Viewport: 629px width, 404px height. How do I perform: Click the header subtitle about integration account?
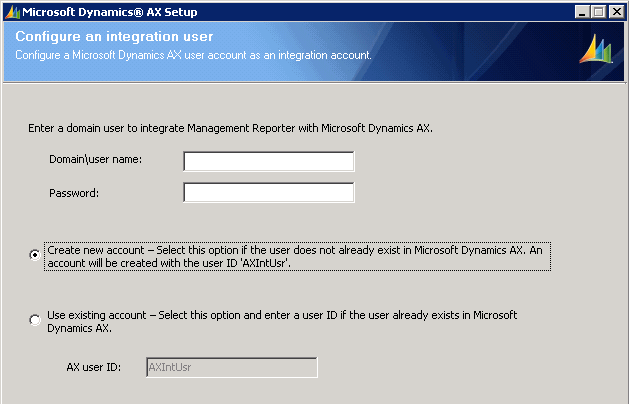click(194, 54)
